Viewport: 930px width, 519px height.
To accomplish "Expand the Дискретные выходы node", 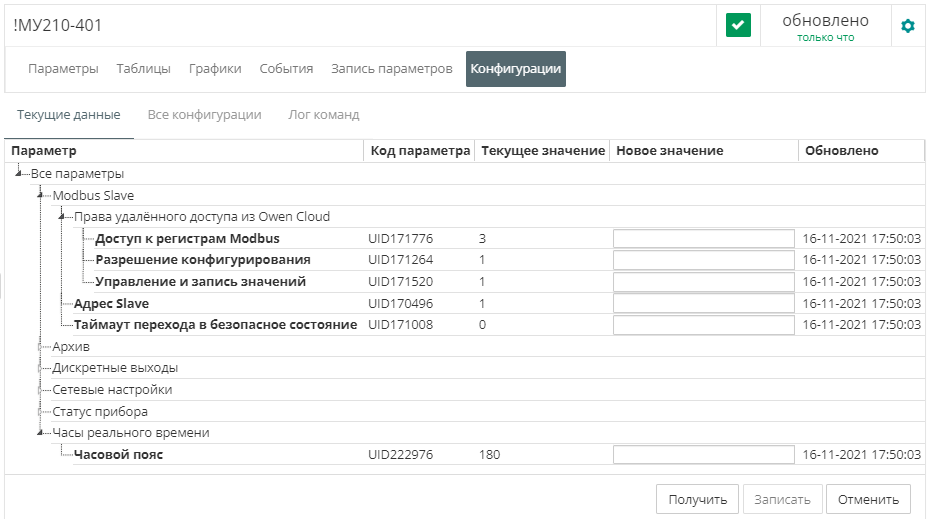I will coord(40,368).
